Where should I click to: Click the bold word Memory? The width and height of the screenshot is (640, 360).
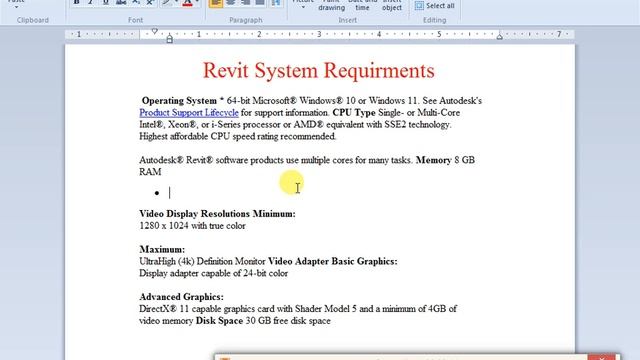[433, 160]
